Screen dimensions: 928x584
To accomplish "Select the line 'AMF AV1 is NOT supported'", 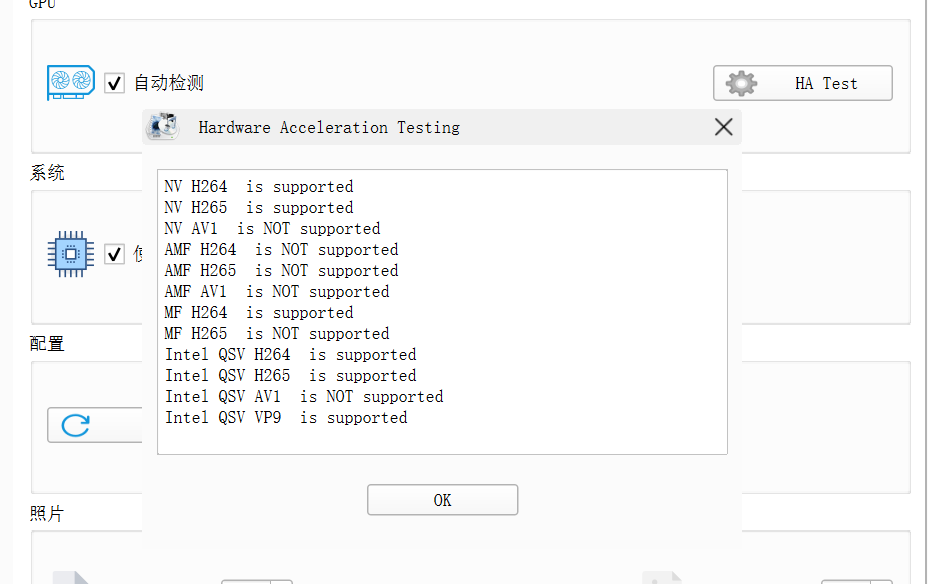I will point(277,292).
